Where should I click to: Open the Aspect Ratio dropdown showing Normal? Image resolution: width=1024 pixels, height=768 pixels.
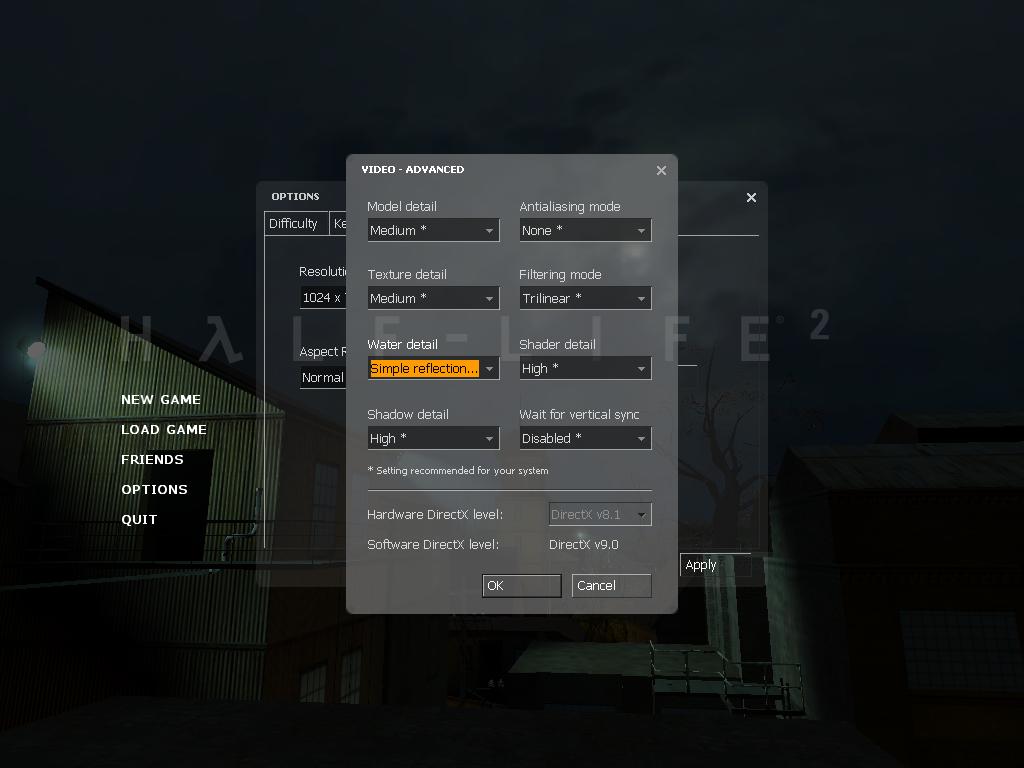pos(323,377)
